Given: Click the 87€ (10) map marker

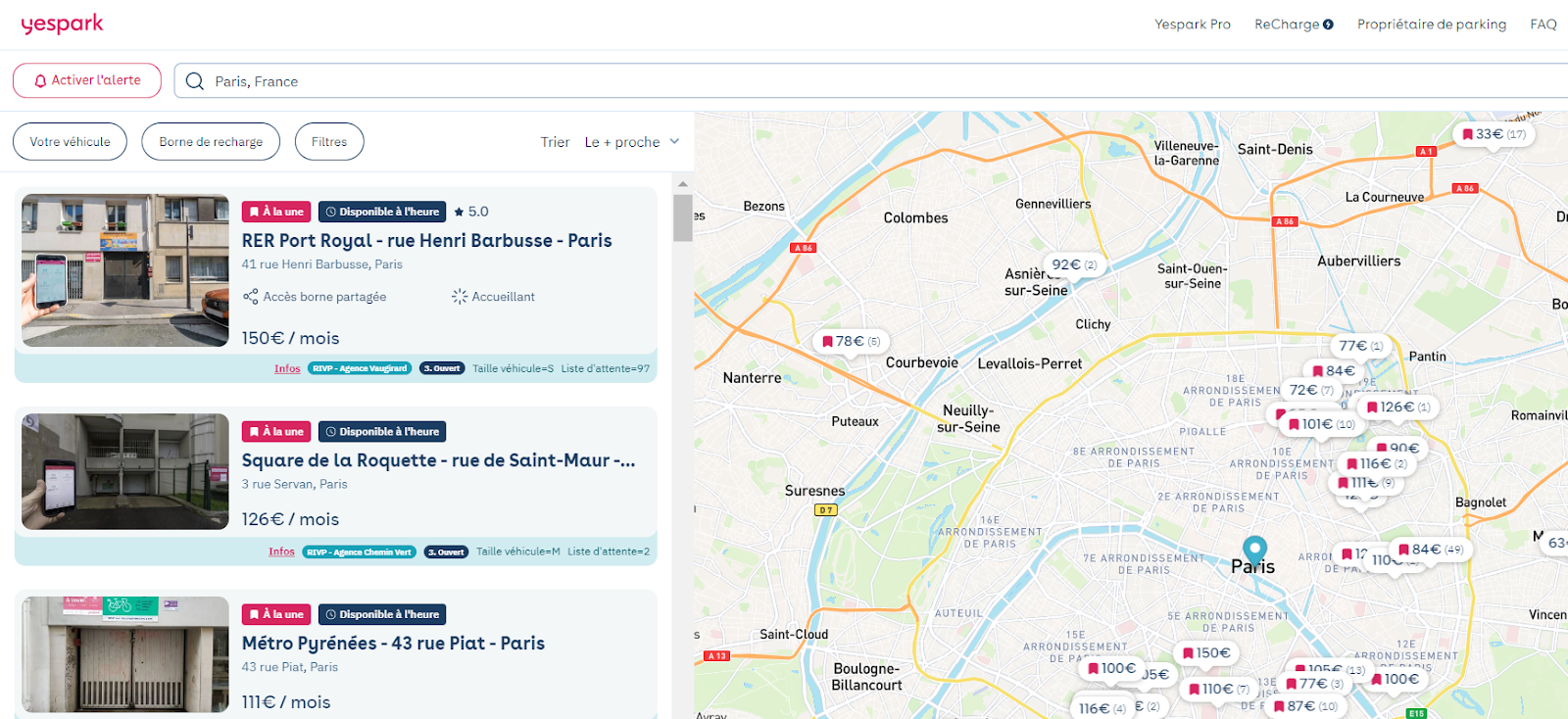Looking at the screenshot, I should [1304, 706].
